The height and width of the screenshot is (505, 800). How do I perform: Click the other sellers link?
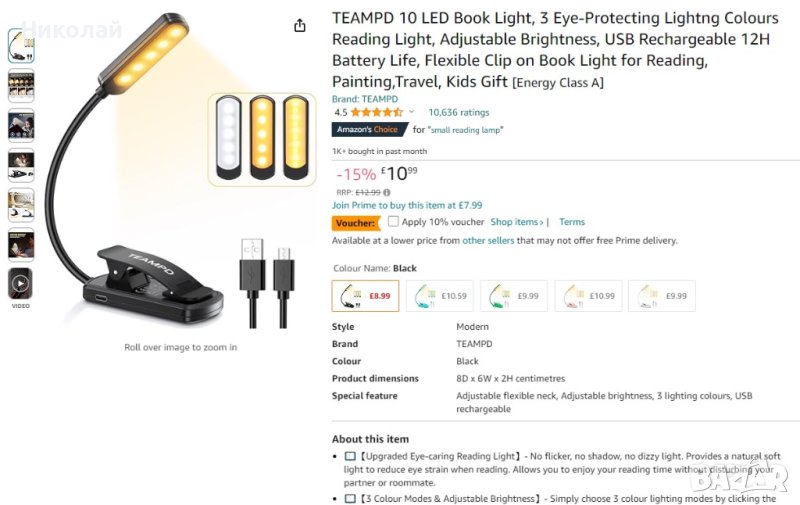pos(485,240)
